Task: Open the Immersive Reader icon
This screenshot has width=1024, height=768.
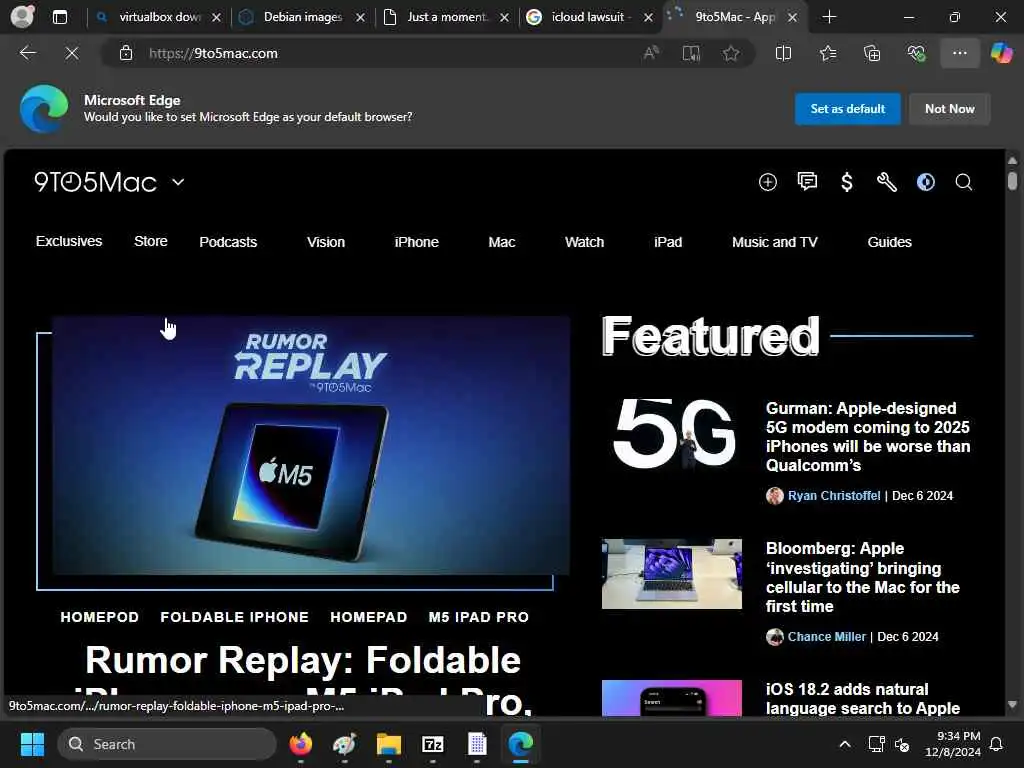Action: (x=691, y=53)
